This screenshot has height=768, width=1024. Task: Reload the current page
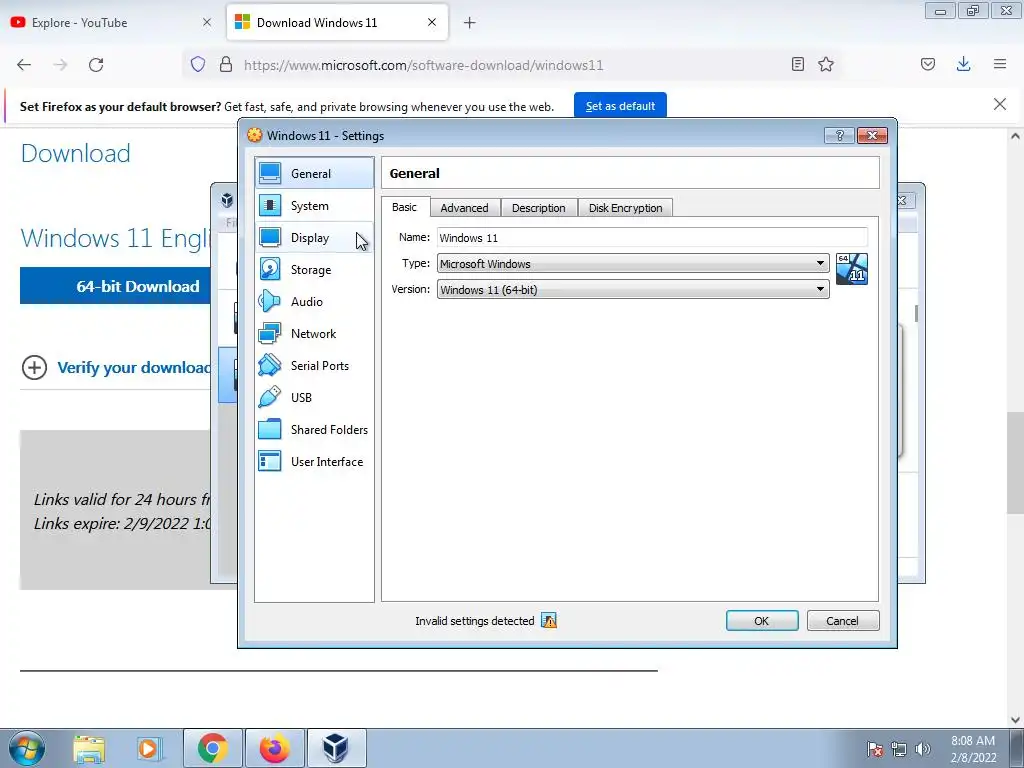coord(96,64)
